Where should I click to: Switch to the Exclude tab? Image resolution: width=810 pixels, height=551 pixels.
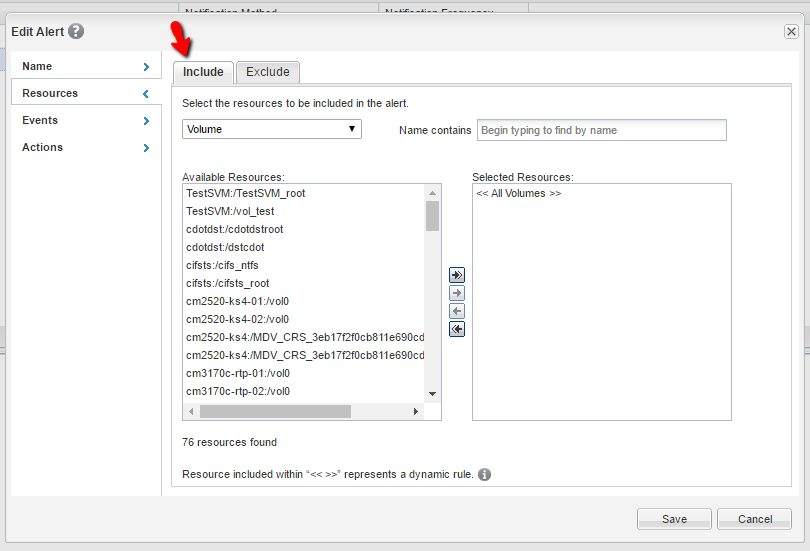pos(268,72)
